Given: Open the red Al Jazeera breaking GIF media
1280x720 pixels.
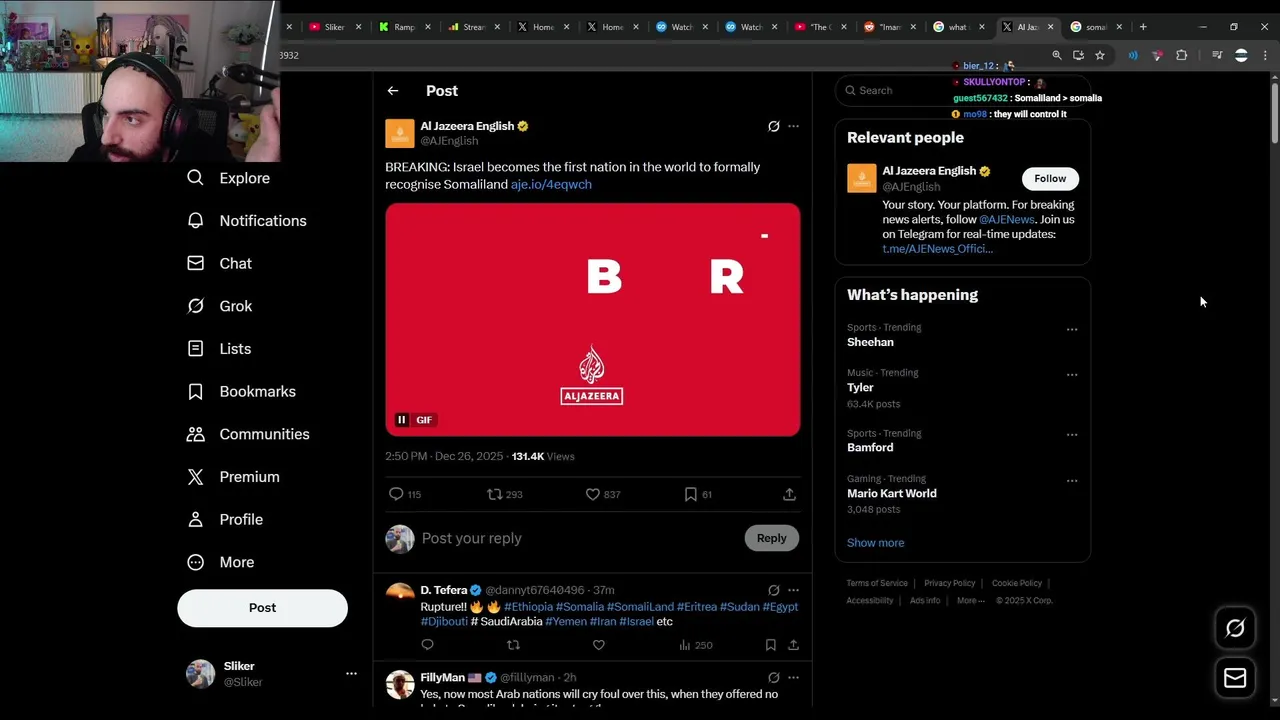Looking at the screenshot, I should coord(593,320).
